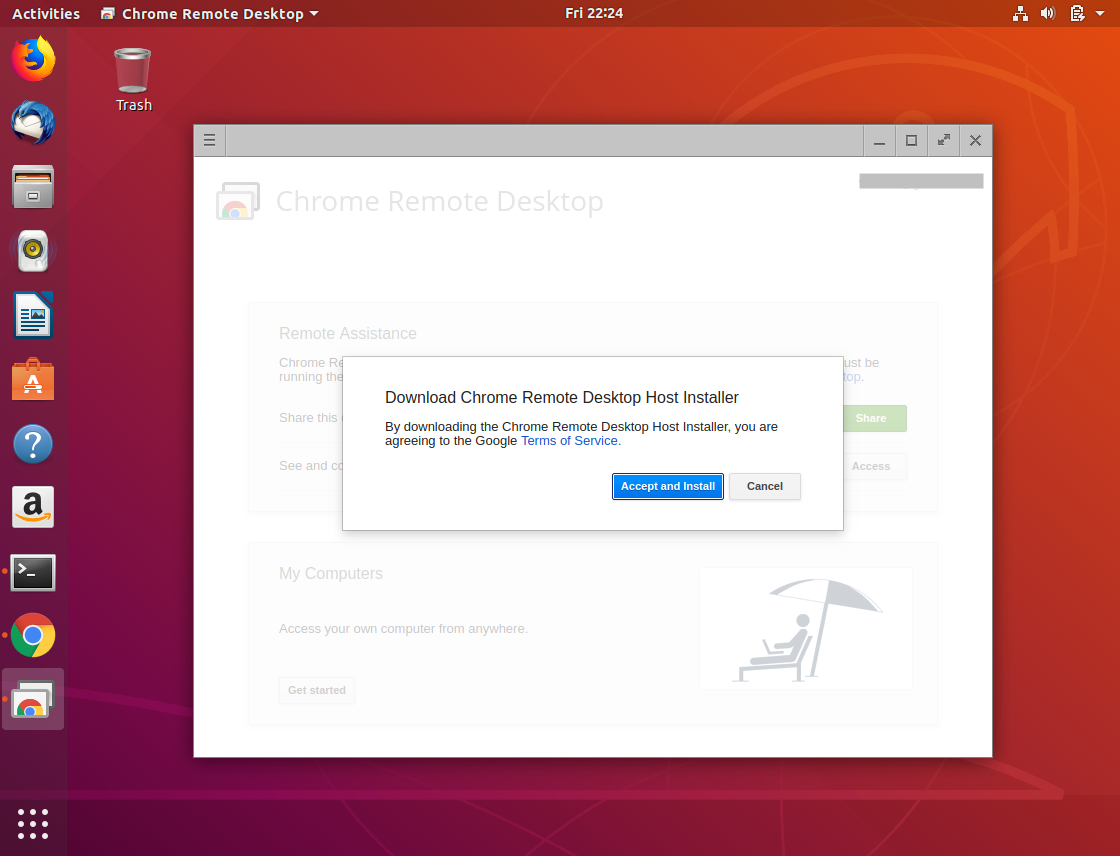Image resolution: width=1120 pixels, height=856 pixels.
Task: Show the applications grid in the dock
Action: coord(32,824)
